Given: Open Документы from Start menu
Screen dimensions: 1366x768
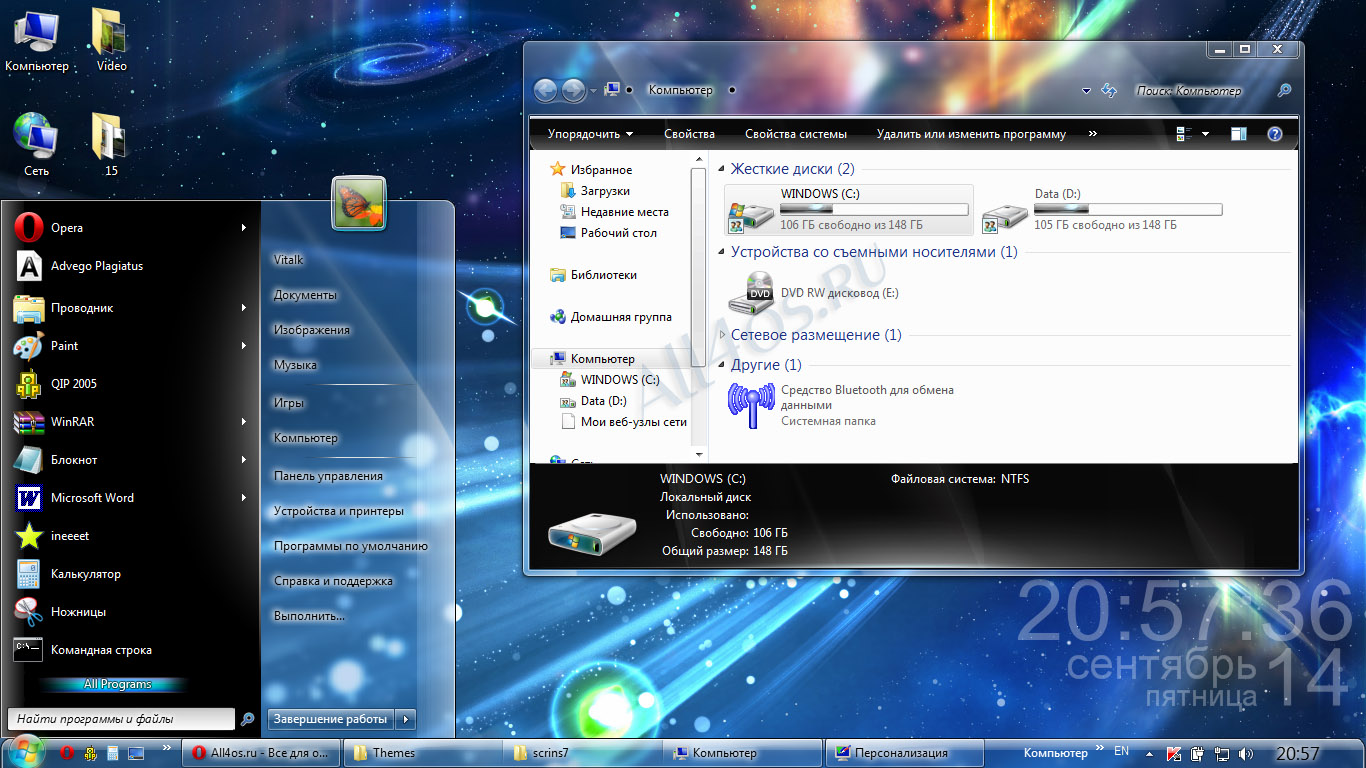Looking at the screenshot, I should [305, 295].
